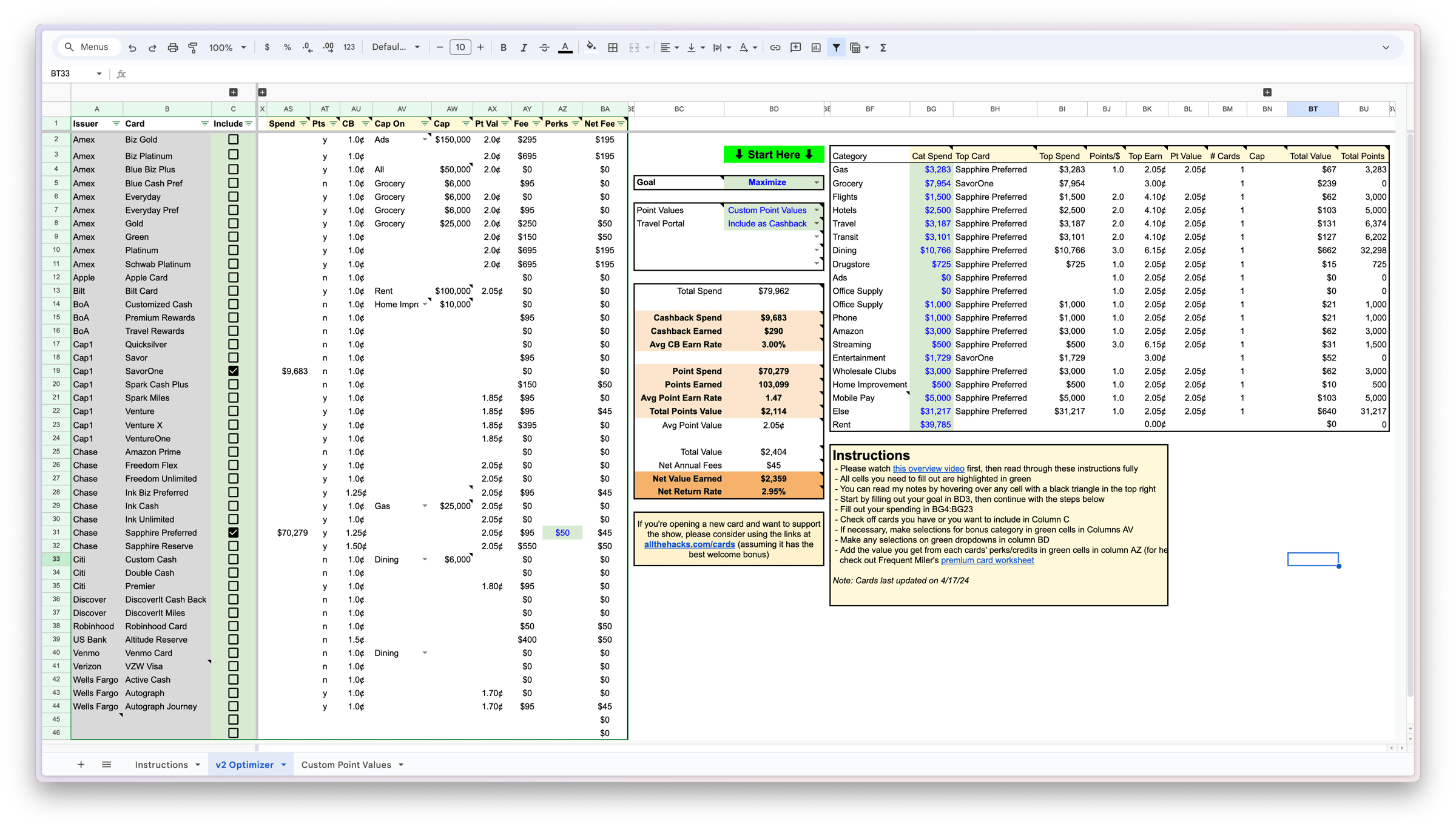The height and width of the screenshot is (829, 1456).
Task: Open the Card column filter
Action: click(x=204, y=124)
